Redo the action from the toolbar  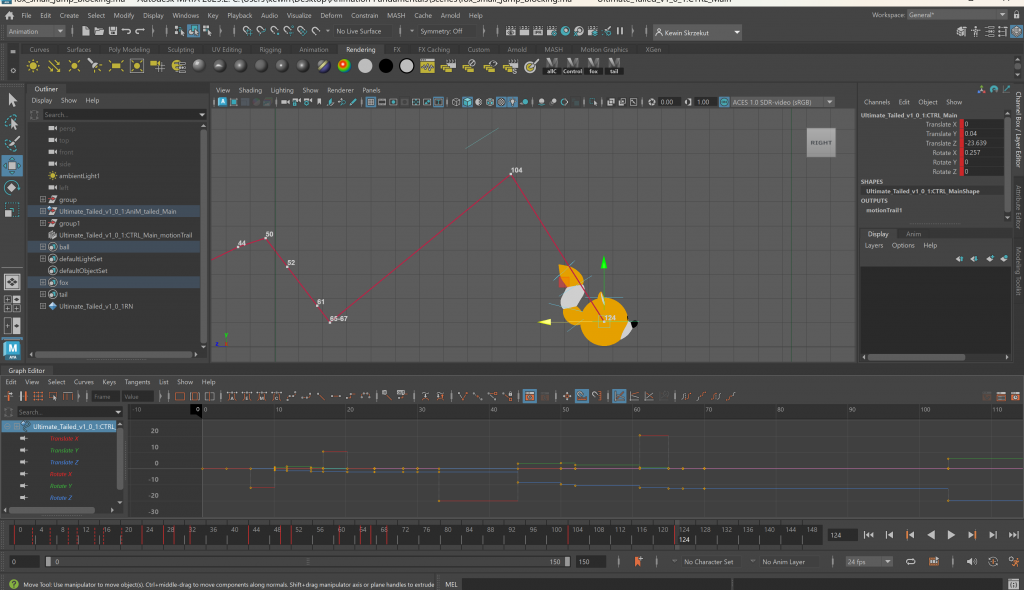coord(140,31)
